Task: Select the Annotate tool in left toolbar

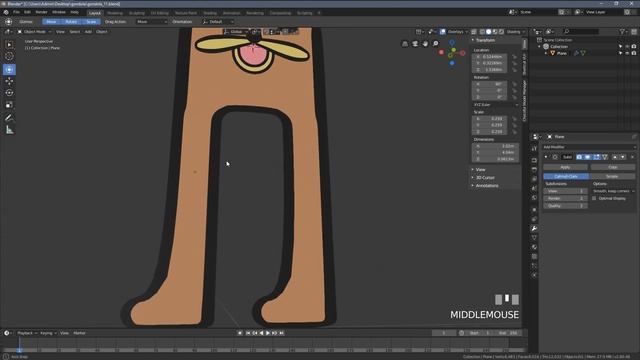Action: (x=9, y=118)
